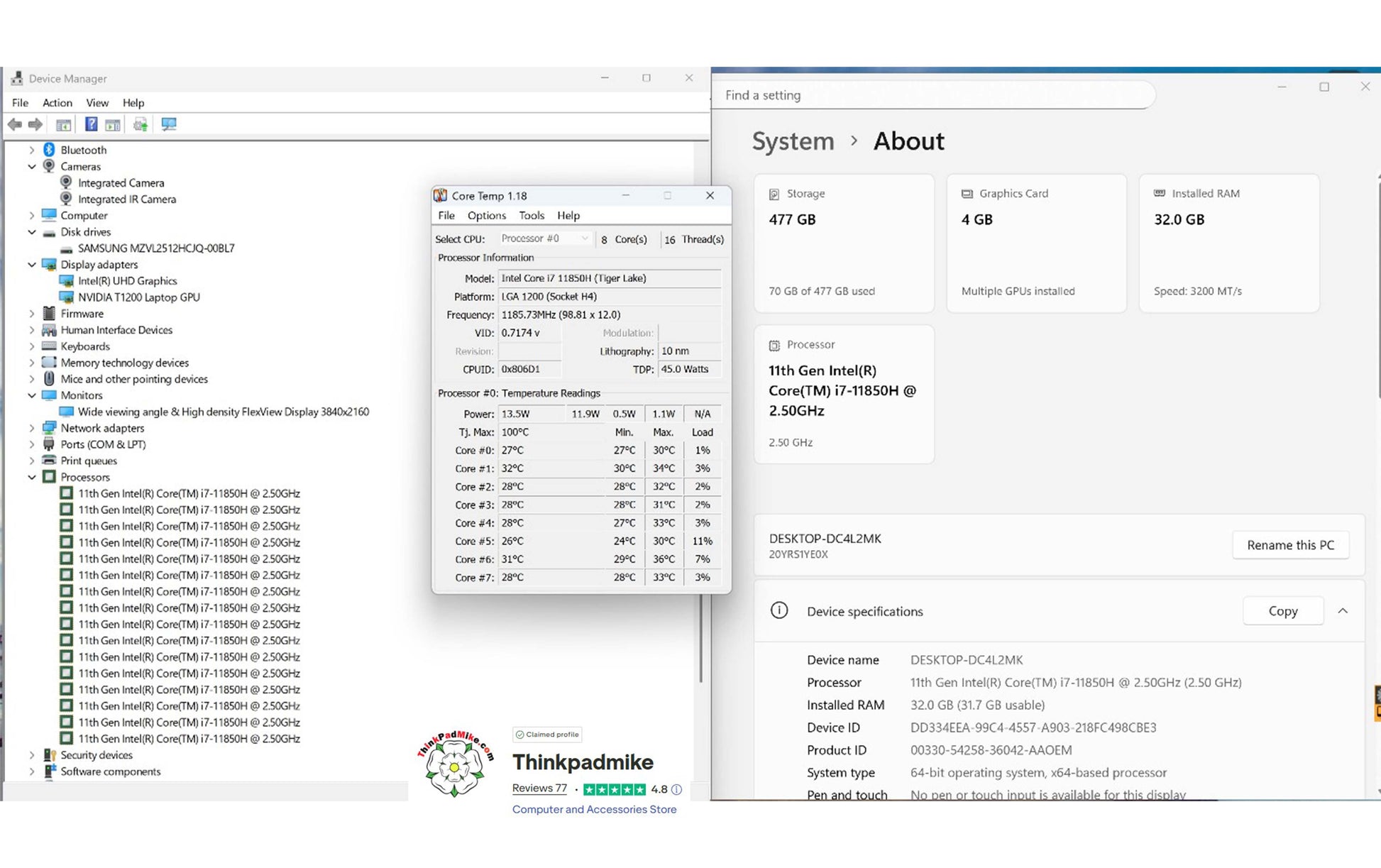1381x868 pixels.
Task: Click the Back arrow in Device Manager
Action: [x=14, y=125]
